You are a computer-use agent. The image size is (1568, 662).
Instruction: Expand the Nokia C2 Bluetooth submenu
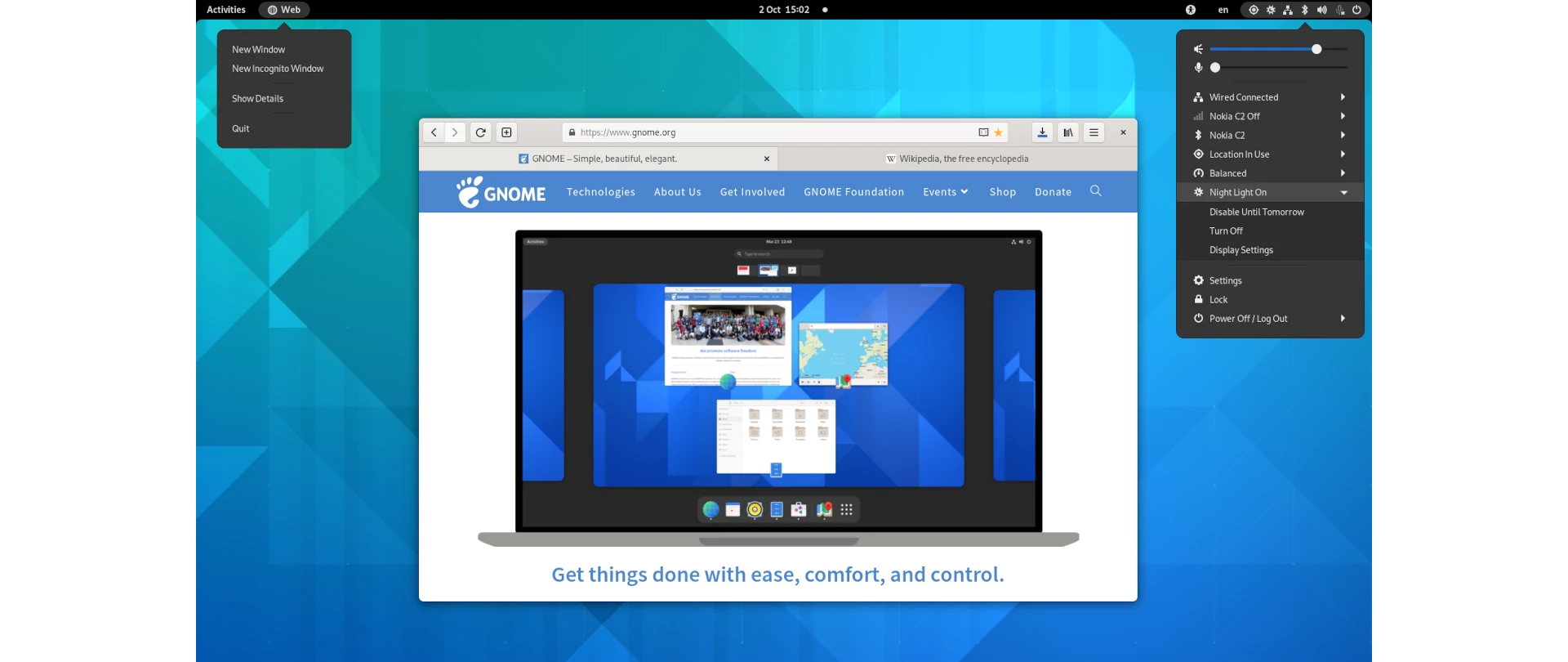click(x=1270, y=135)
